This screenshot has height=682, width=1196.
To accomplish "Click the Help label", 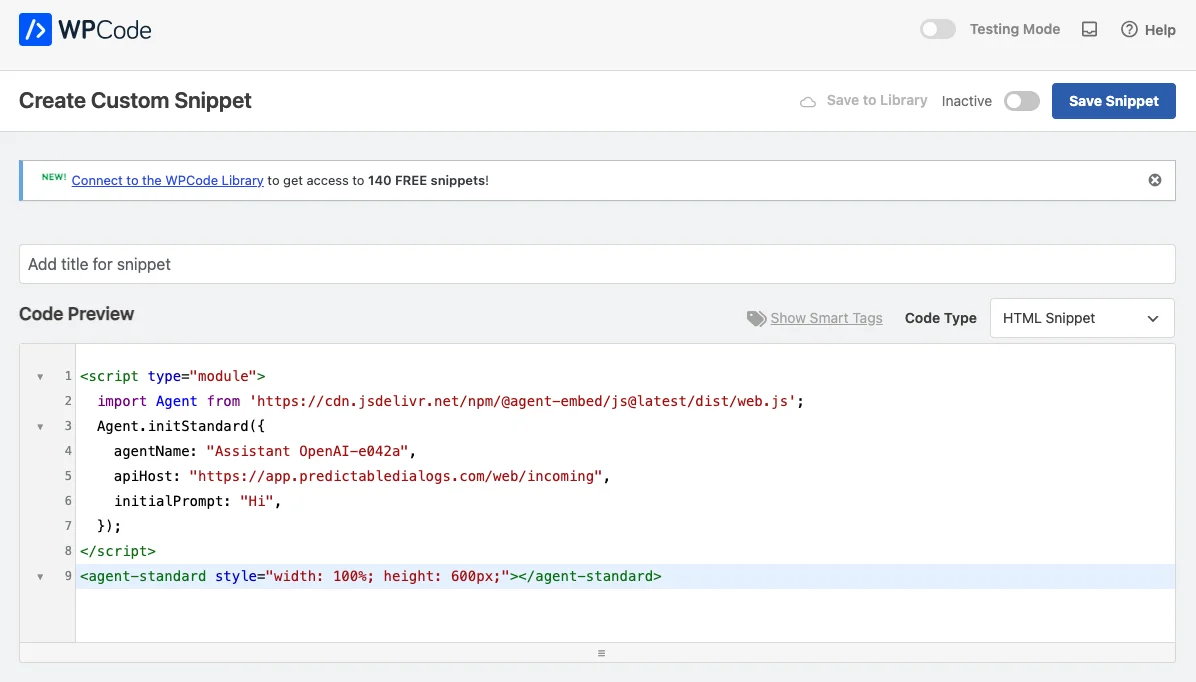I will 1159,30.
